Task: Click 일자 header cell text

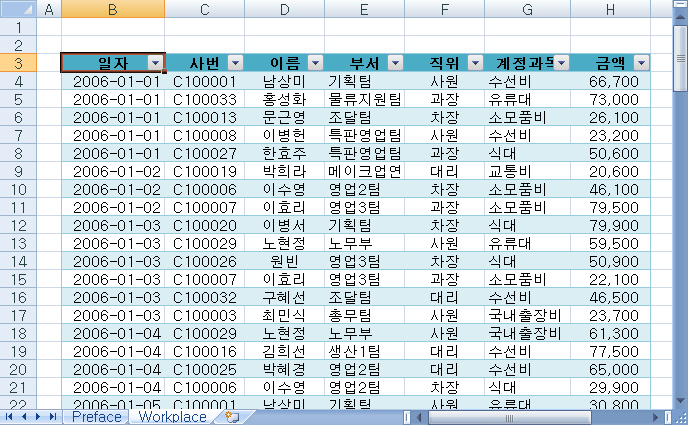Action: click(113, 64)
